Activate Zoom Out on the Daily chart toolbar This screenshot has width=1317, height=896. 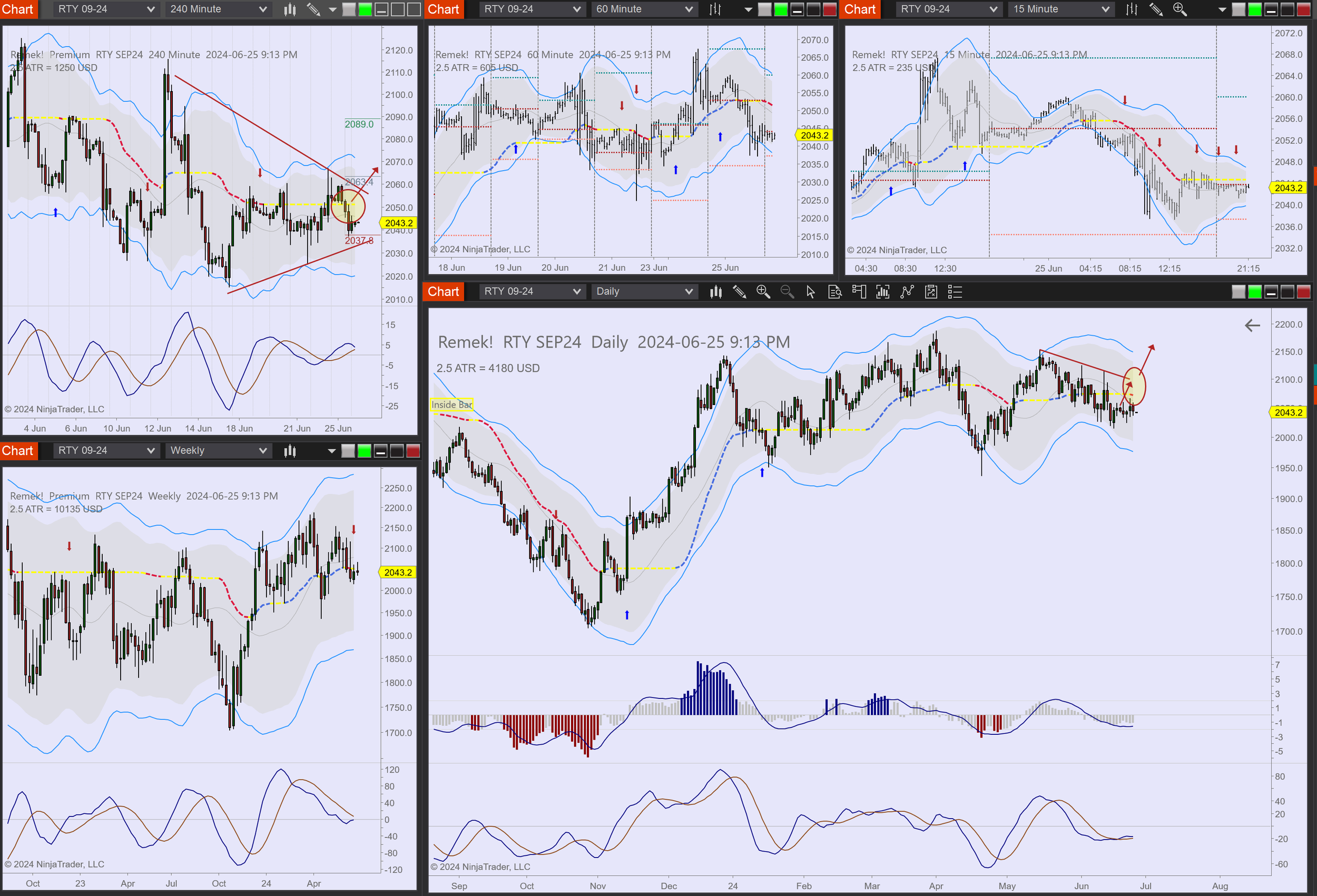pos(787,291)
